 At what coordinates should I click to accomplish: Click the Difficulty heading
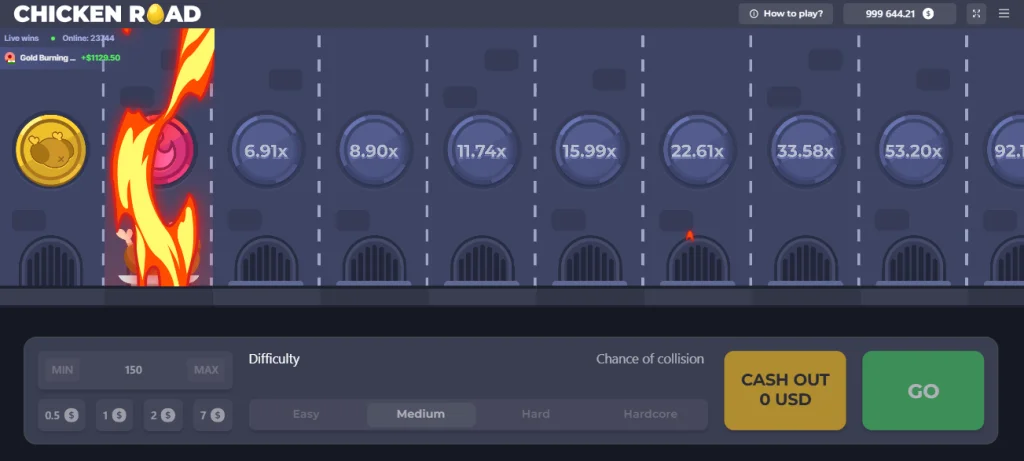(274, 359)
